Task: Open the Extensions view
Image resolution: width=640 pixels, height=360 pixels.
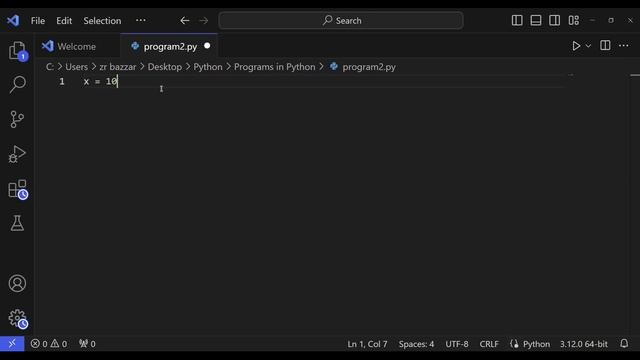Action: pos(18,189)
